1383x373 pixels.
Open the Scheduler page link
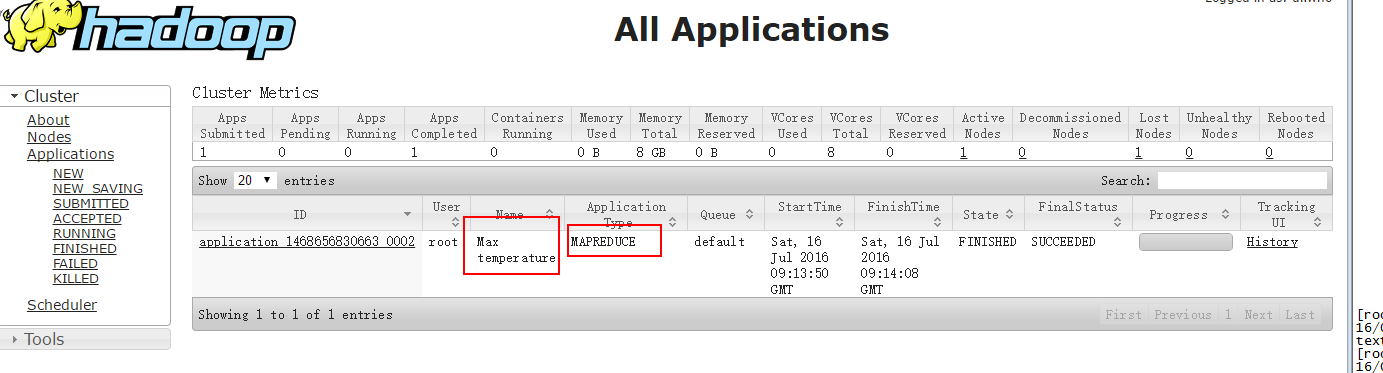(x=62, y=305)
